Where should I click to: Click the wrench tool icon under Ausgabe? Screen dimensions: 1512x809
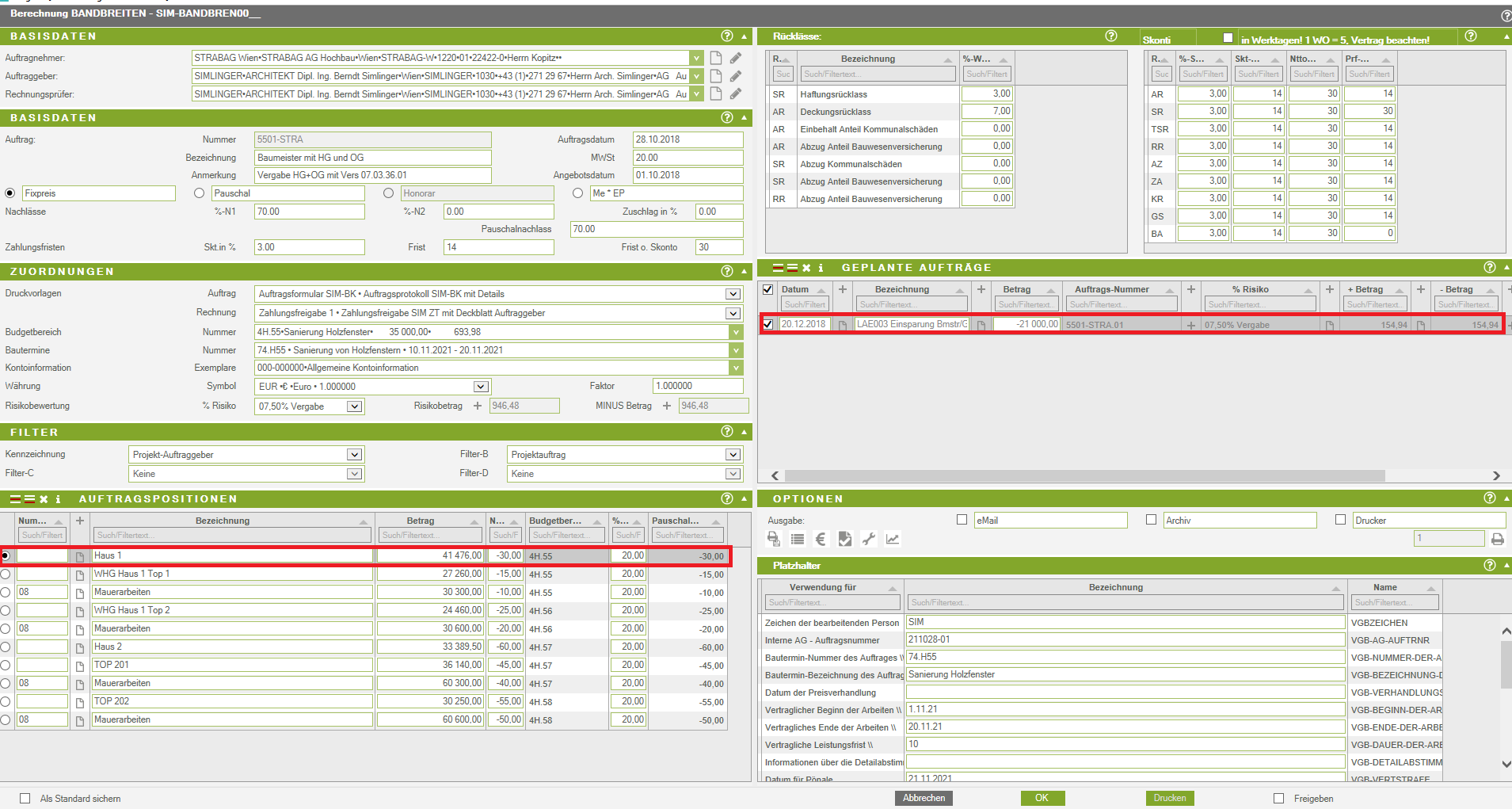pyautogui.click(x=869, y=539)
